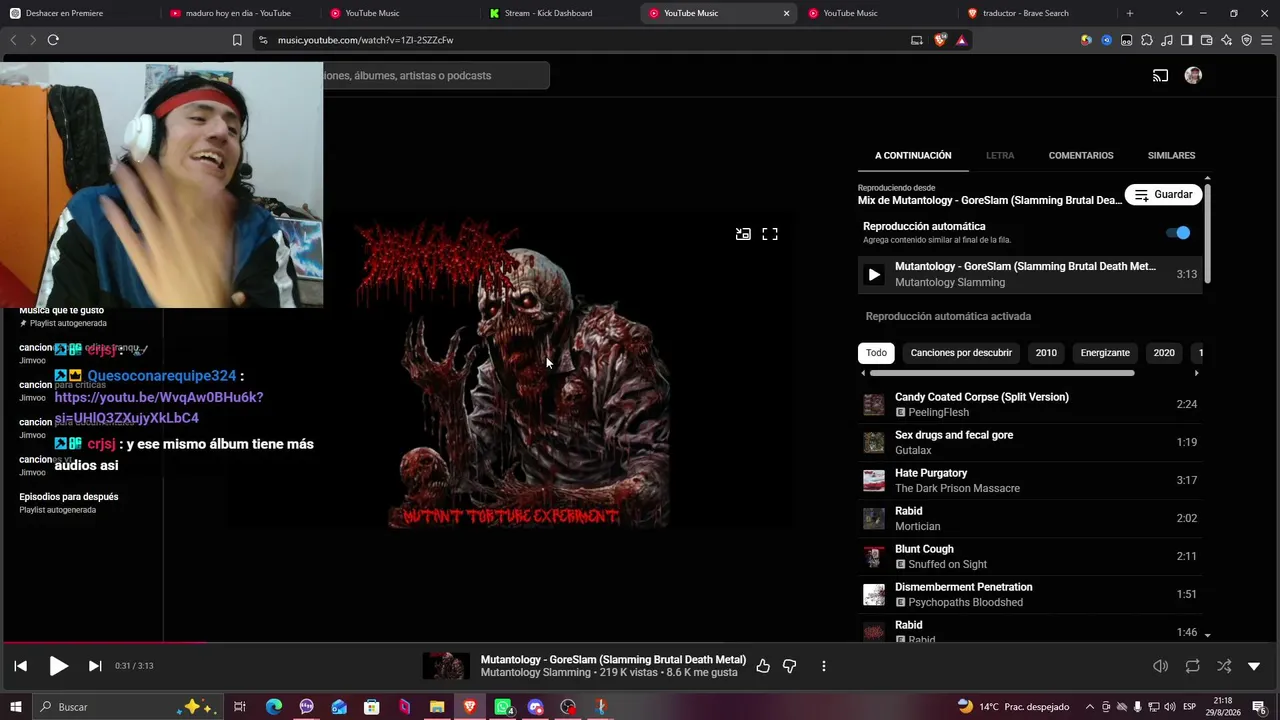Open the Leo AI sparkle icon
The image size is (1280, 720).
[1226, 40]
